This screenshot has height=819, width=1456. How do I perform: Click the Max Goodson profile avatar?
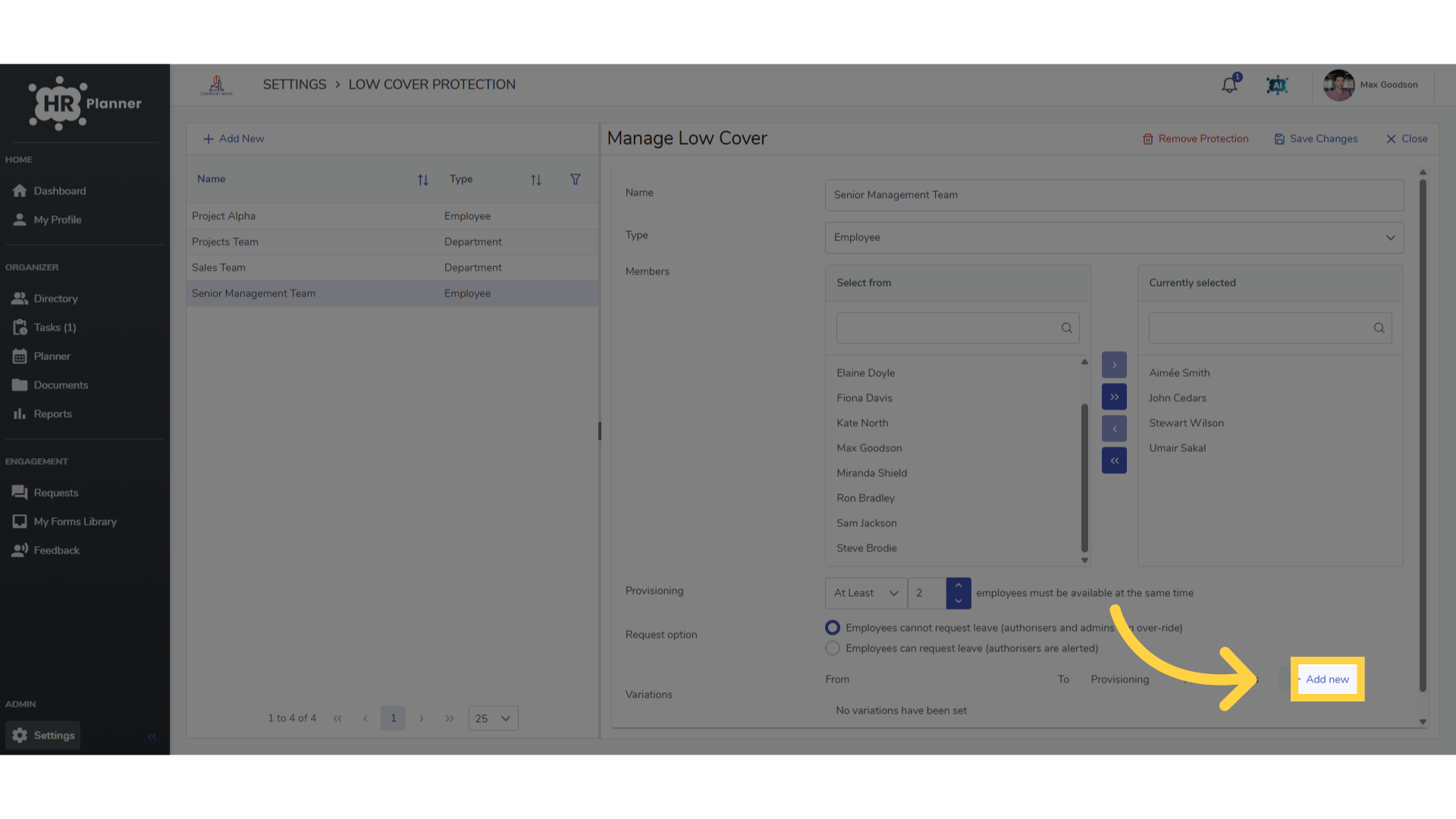click(1338, 85)
